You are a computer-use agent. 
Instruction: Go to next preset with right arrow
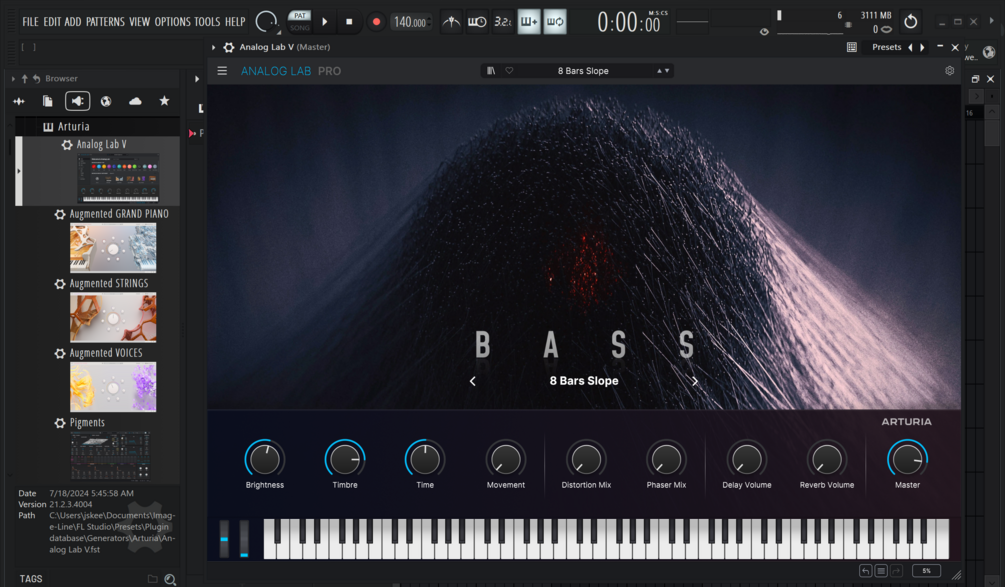(x=922, y=47)
